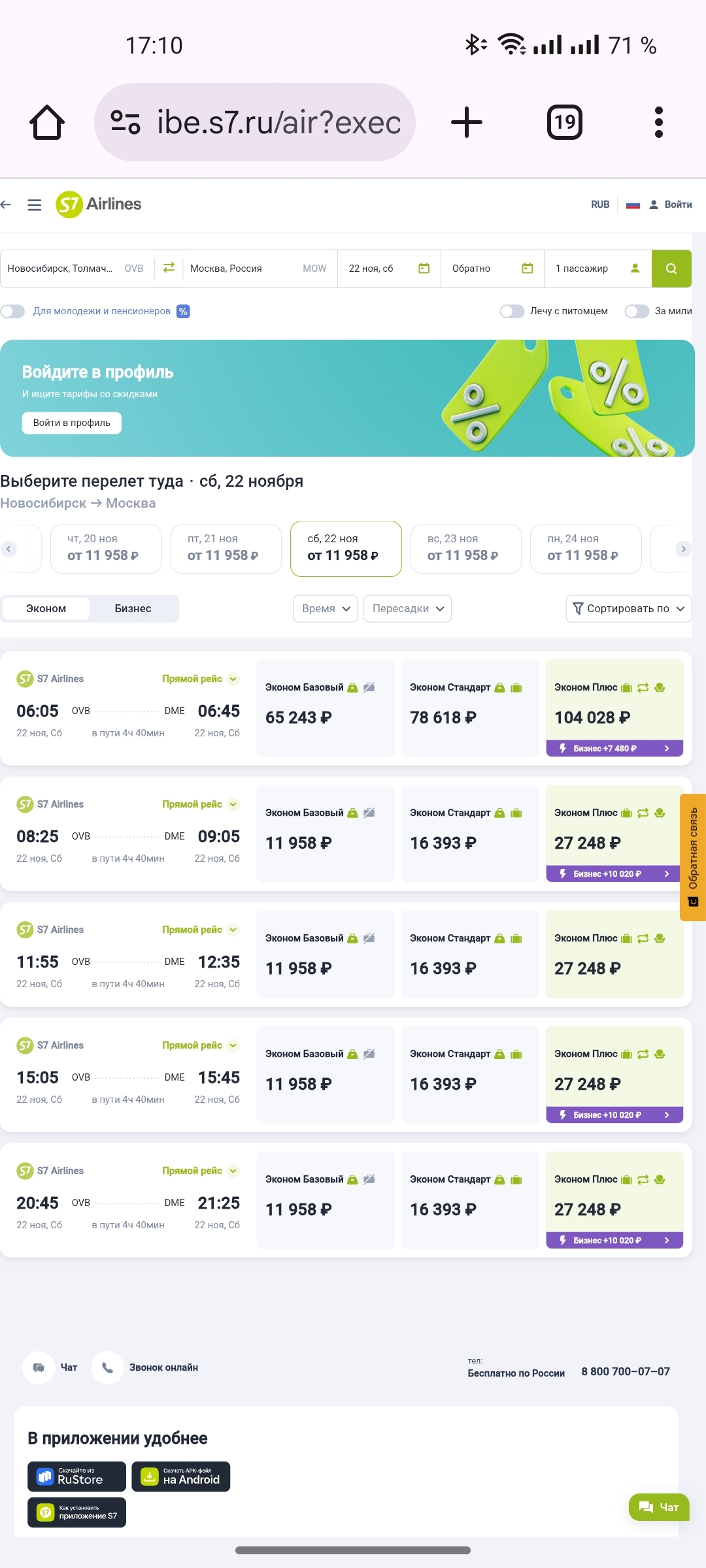This screenshot has width=706, height=1568.
Task: Open departure date calendar icon
Action: tap(424, 269)
